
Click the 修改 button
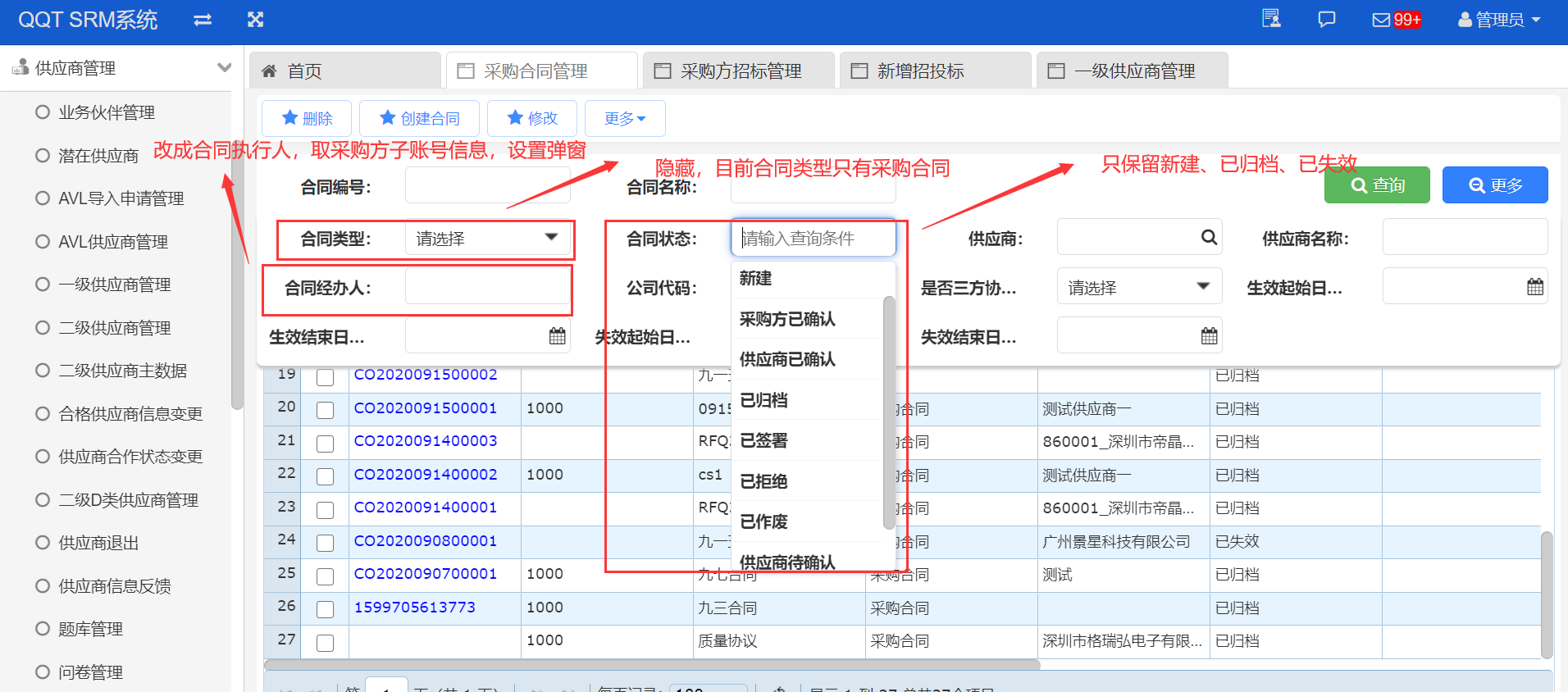[532, 119]
